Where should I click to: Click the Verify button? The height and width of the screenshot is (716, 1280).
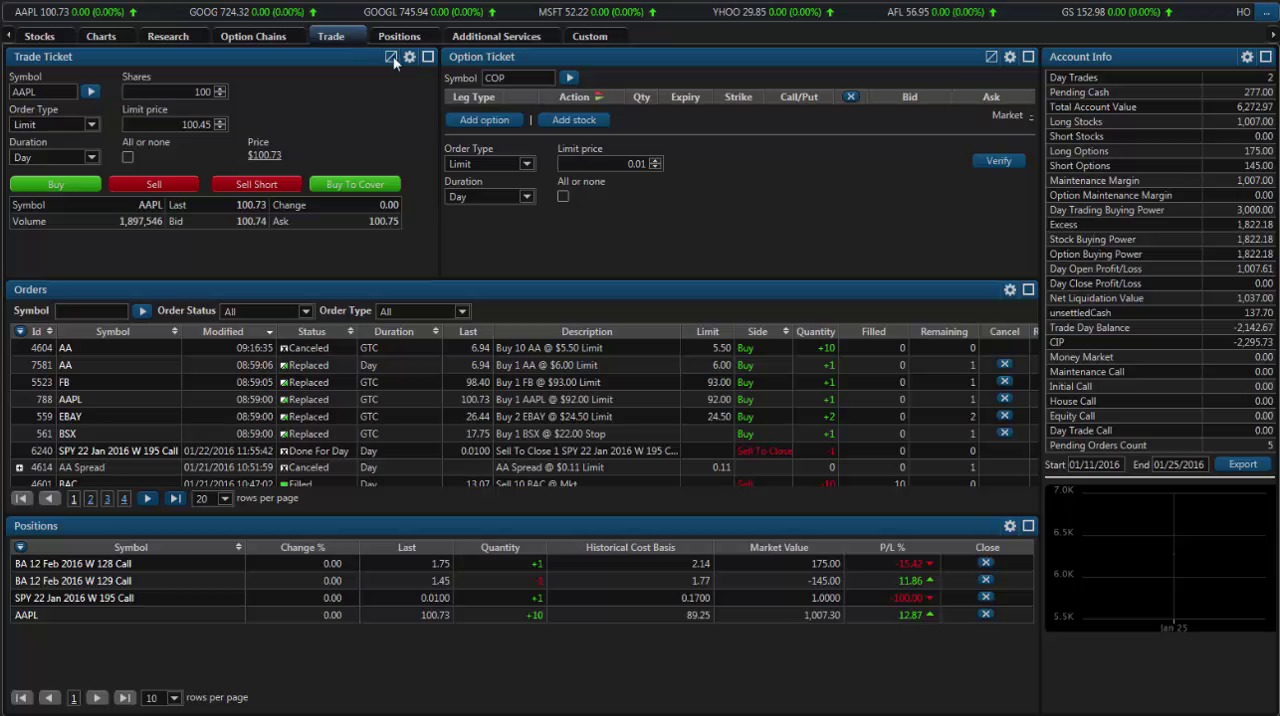[x=998, y=161]
